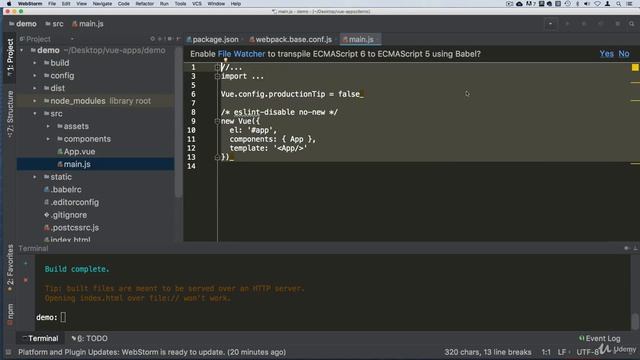Click the demo breadcrumb in navigation bar
This screenshot has width=640, height=360.
[x=23, y=24]
